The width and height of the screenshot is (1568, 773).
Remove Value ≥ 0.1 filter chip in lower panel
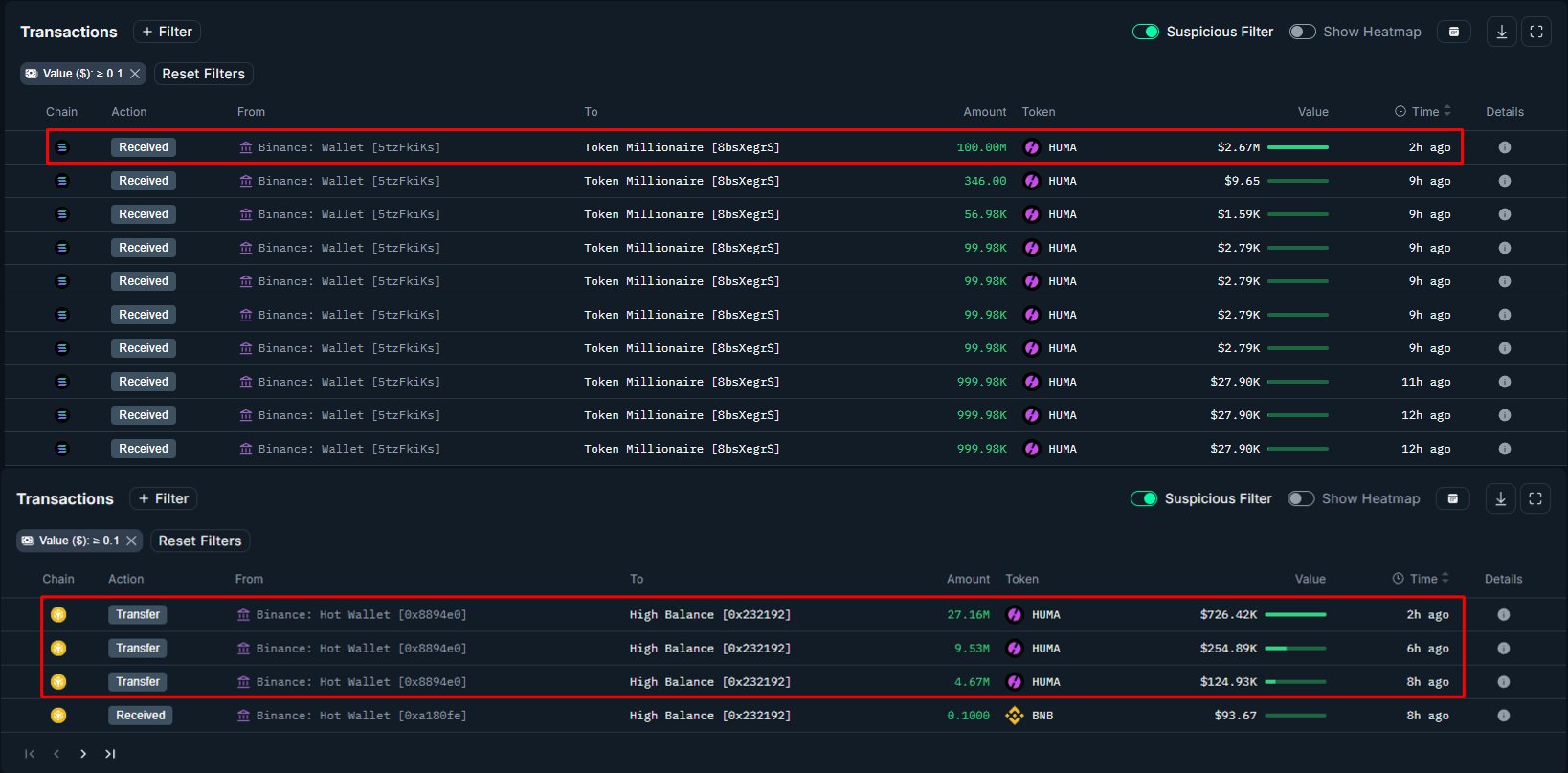(x=131, y=541)
